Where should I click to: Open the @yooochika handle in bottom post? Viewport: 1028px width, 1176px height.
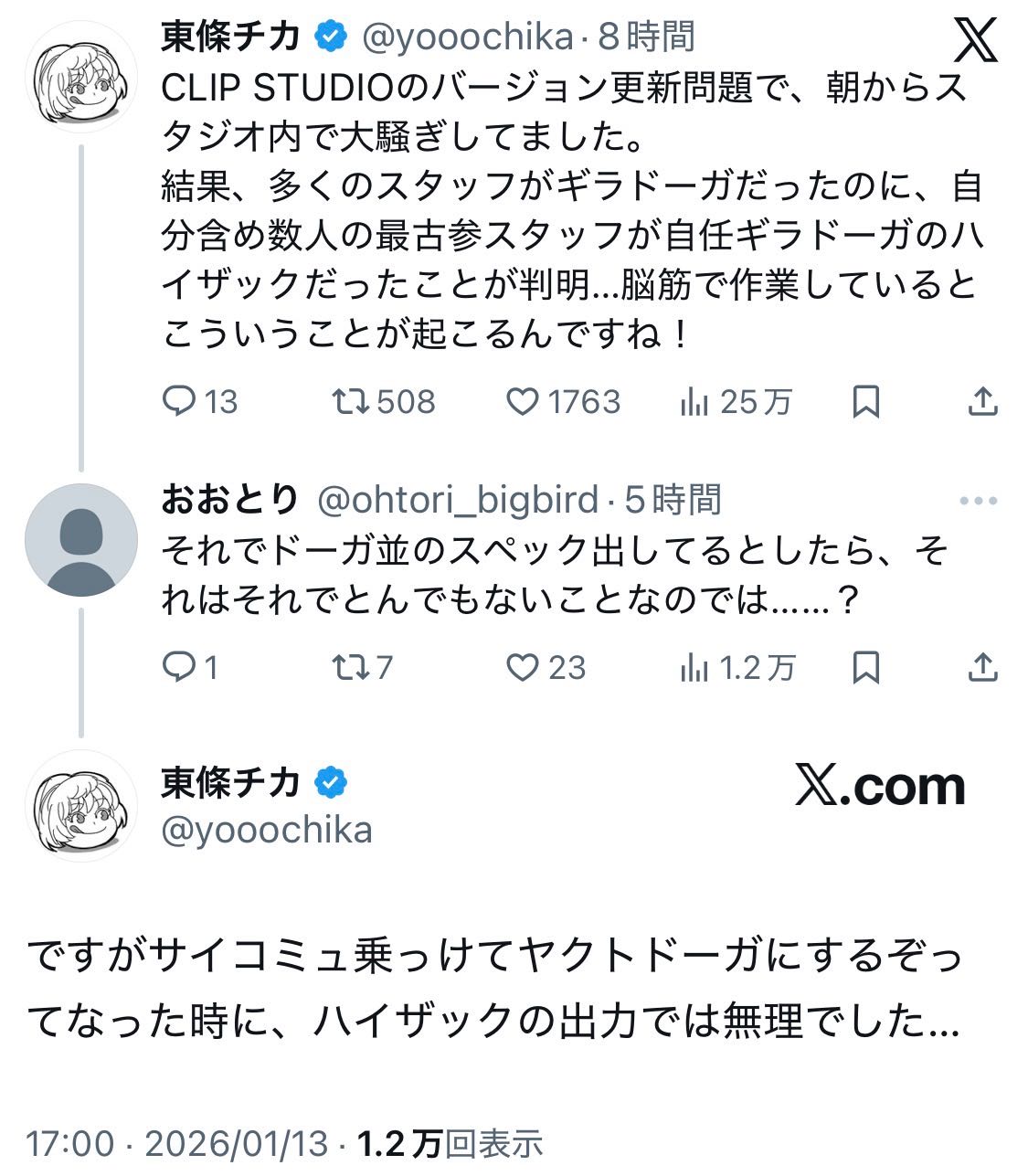click(267, 831)
